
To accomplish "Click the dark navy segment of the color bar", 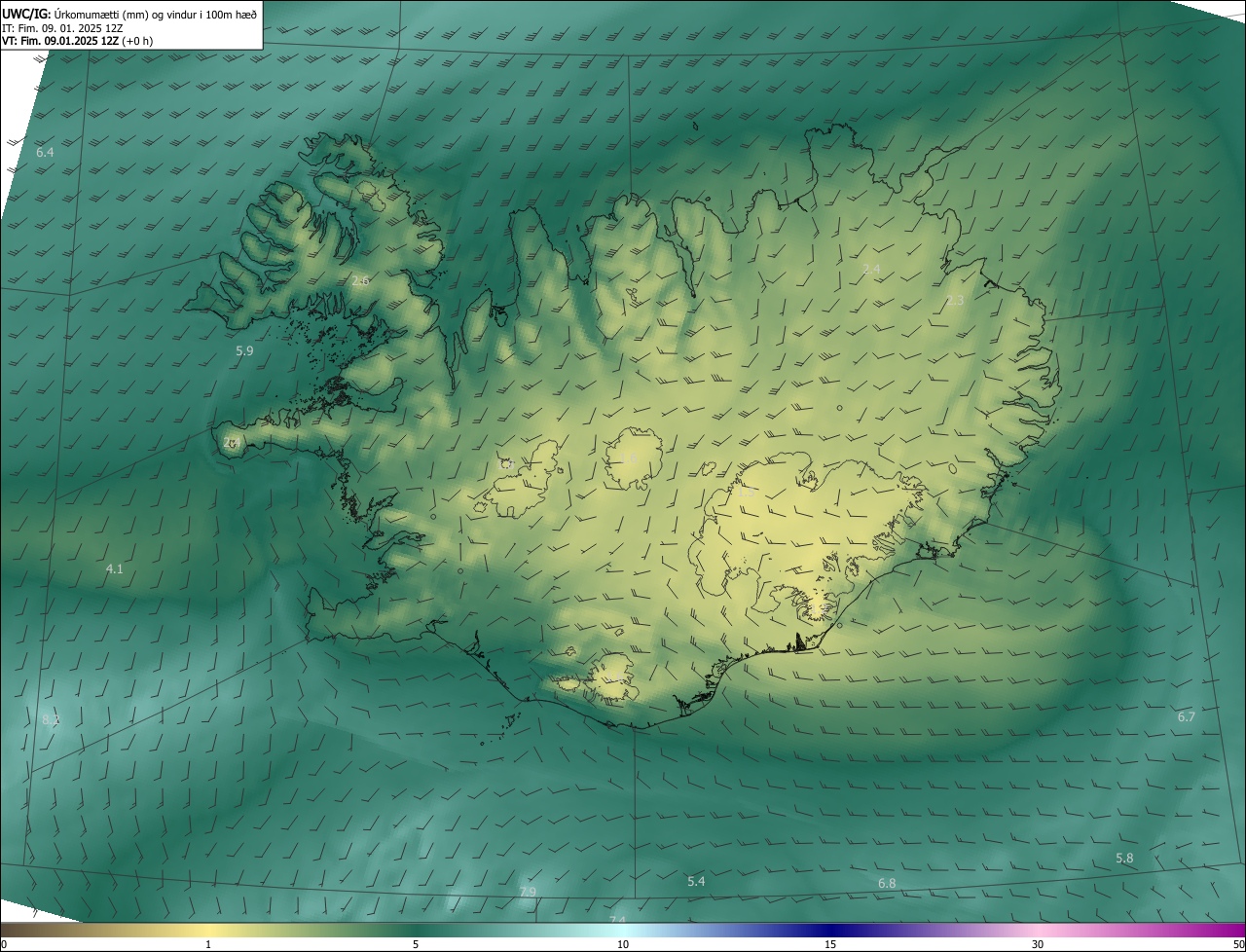I will pyautogui.click(x=830, y=930).
